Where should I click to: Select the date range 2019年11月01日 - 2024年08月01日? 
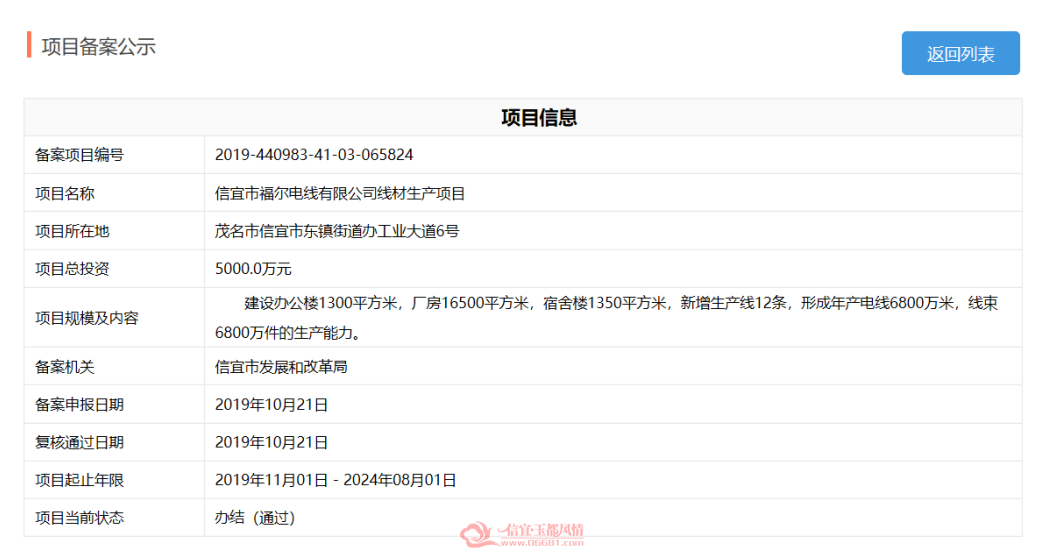(x=336, y=480)
